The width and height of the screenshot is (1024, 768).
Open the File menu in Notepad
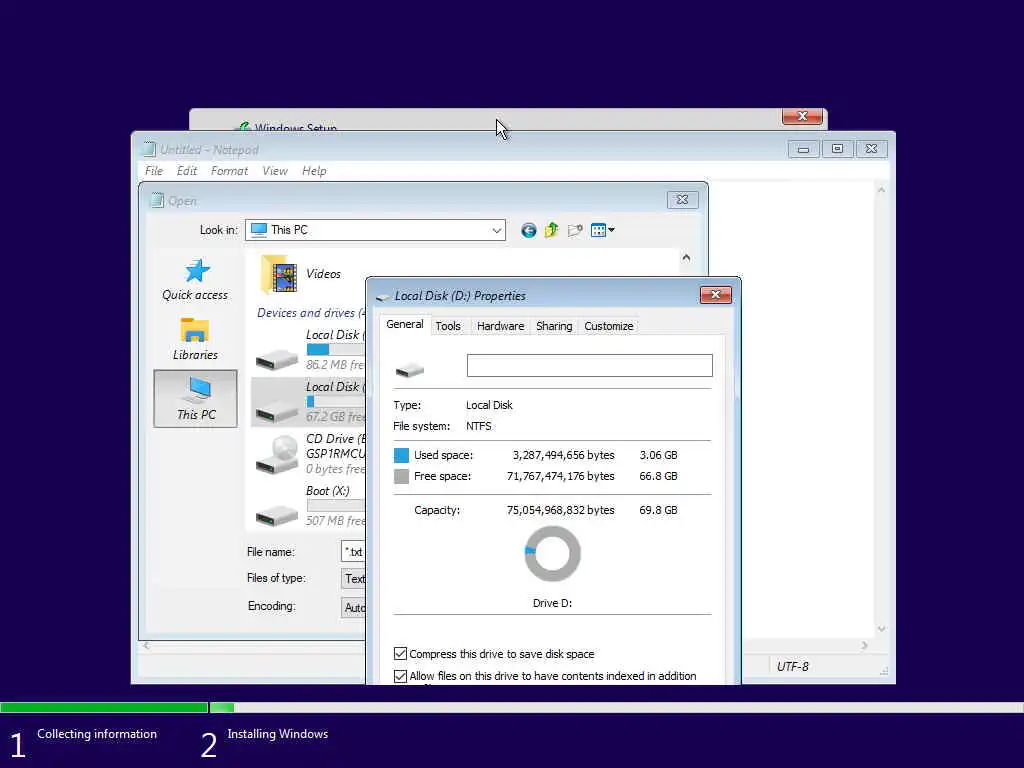pos(154,171)
